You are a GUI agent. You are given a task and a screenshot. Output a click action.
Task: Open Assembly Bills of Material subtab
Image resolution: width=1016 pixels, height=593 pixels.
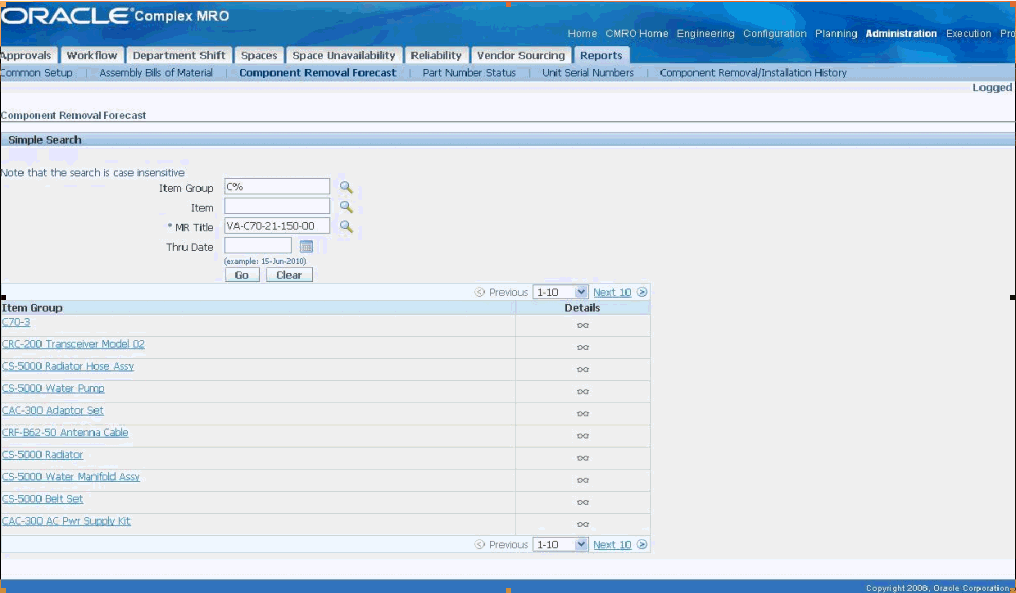(x=156, y=73)
